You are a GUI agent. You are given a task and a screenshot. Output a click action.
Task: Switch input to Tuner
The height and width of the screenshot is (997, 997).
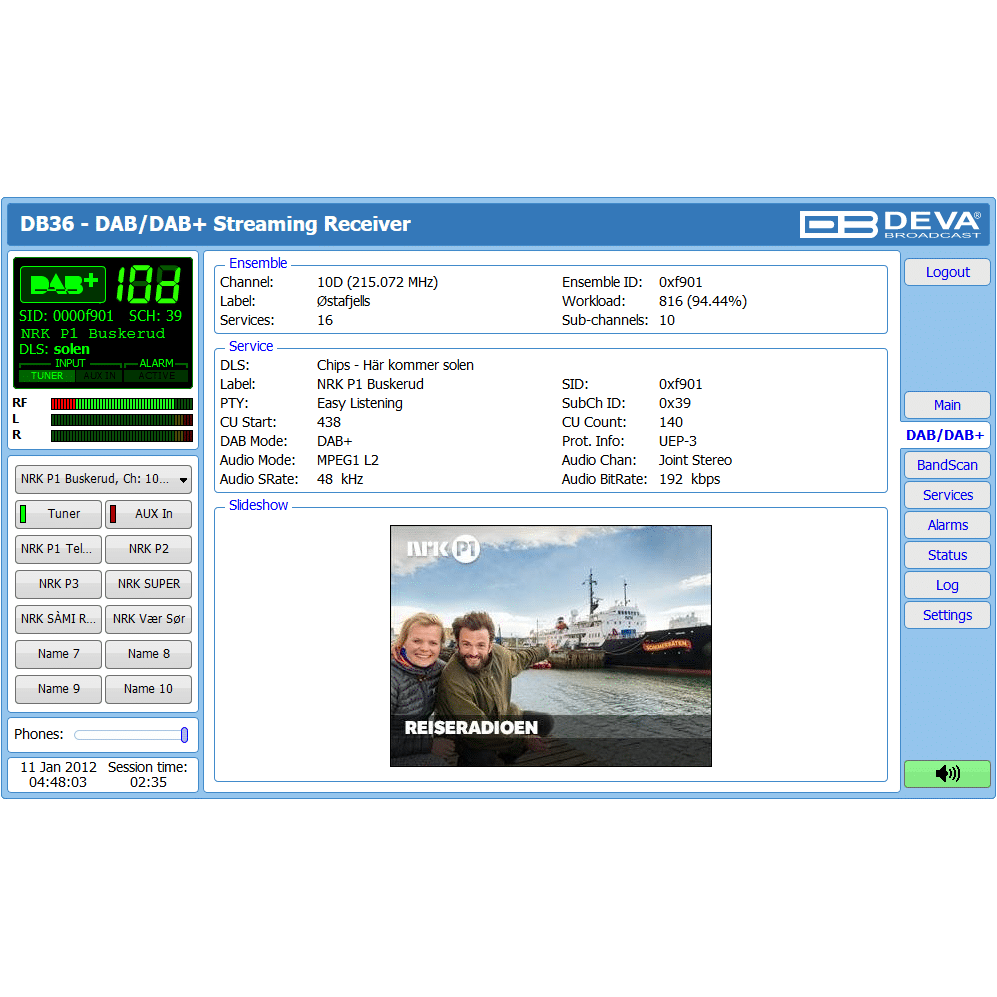58,514
